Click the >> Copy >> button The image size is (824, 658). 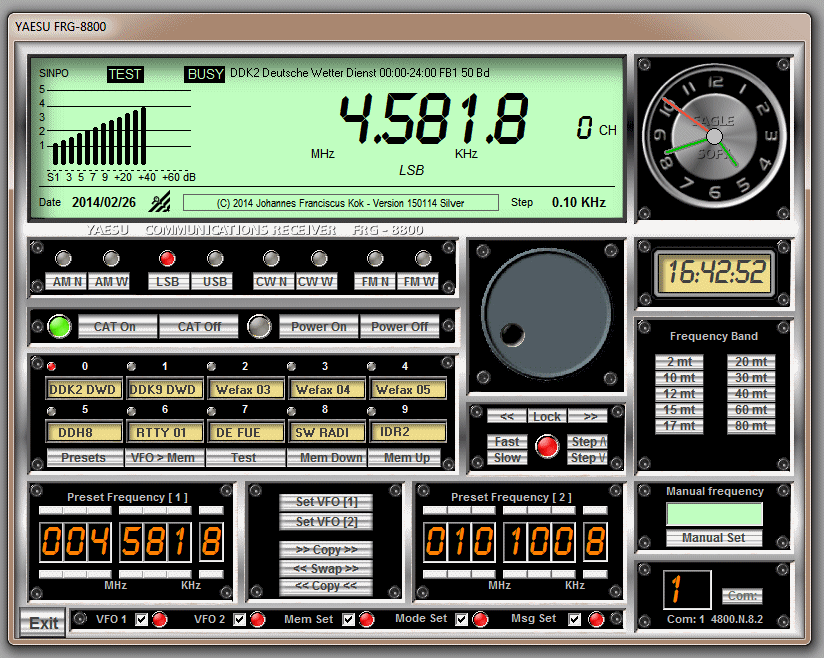[x=326, y=550]
